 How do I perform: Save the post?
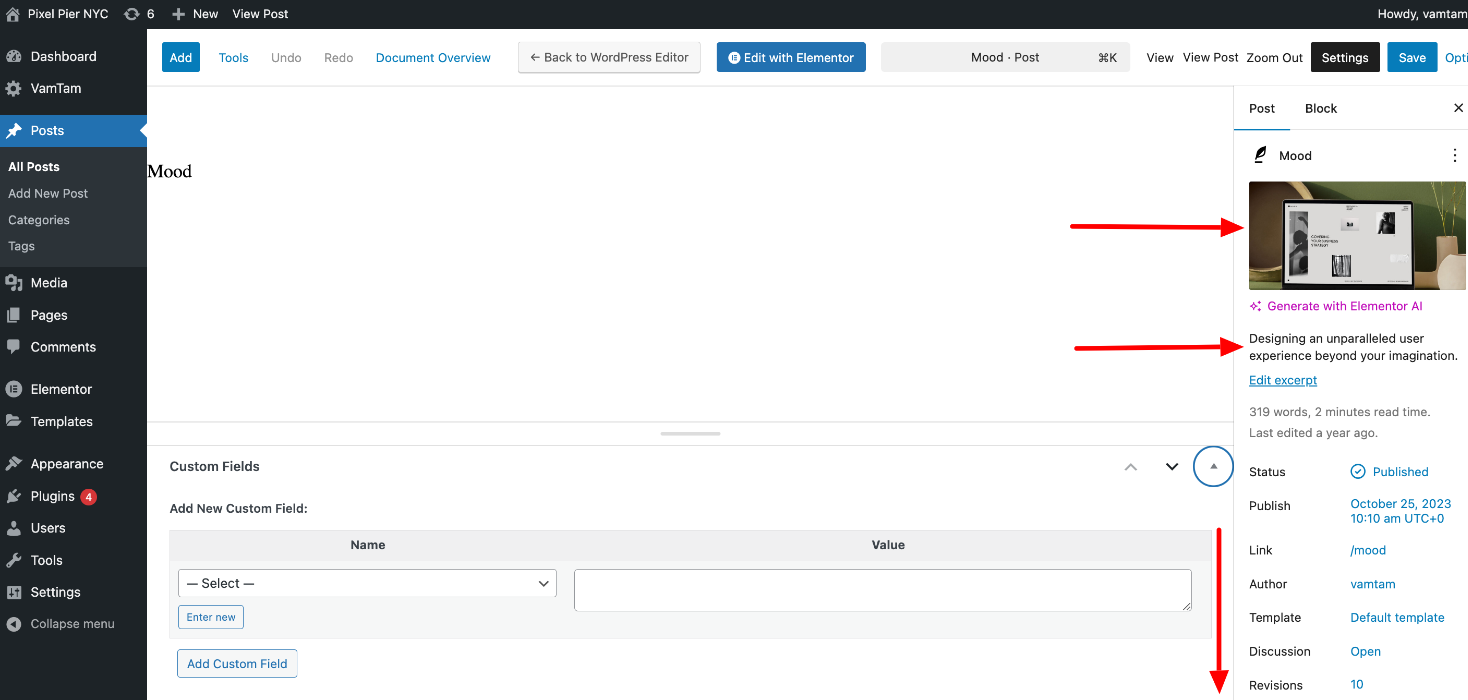pyautogui.click(x=1412, y=57)
